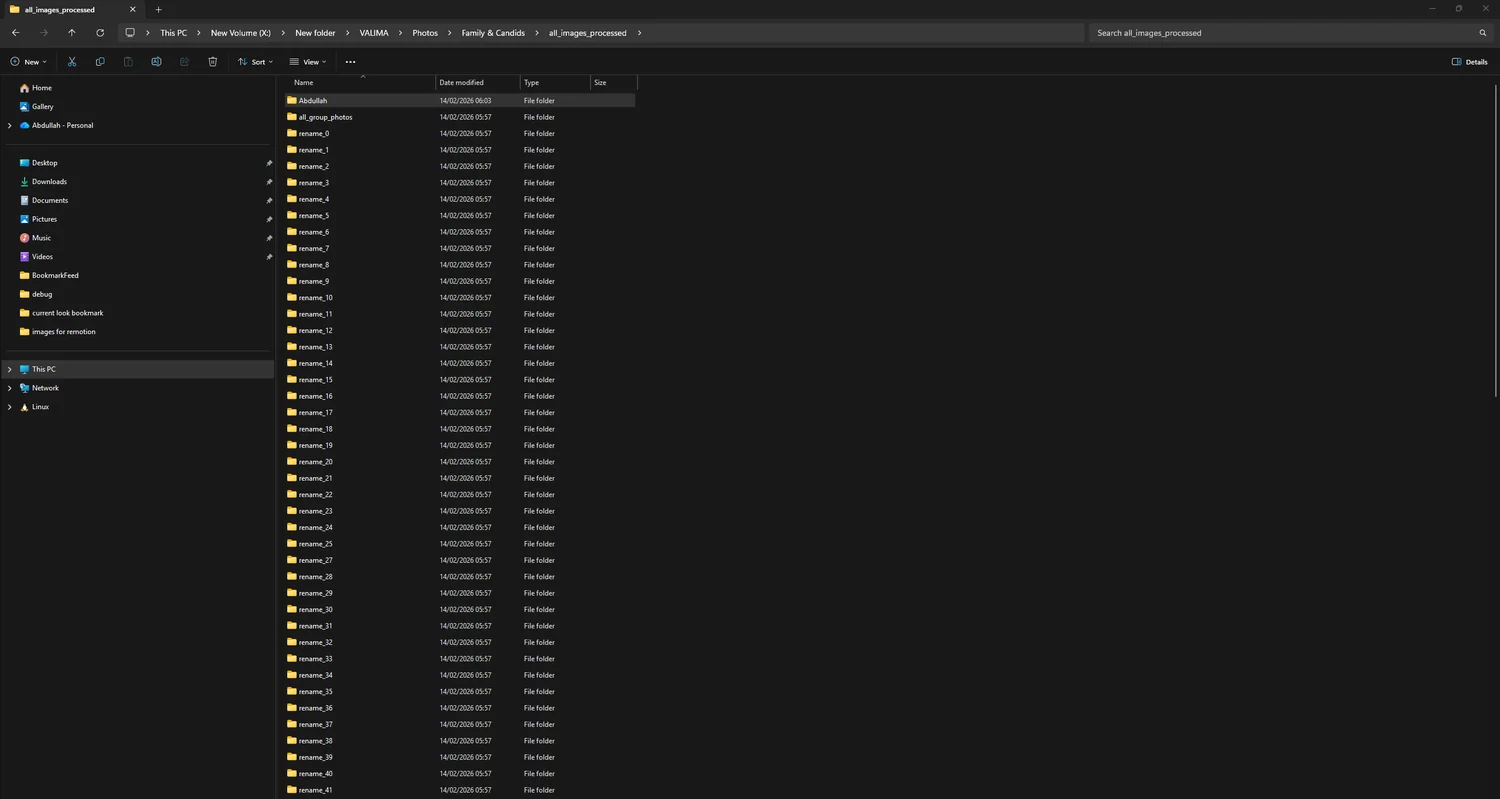The image size is (1500, 799).
Task: Click the rename_22 folder icon
Action: (292, 494)
